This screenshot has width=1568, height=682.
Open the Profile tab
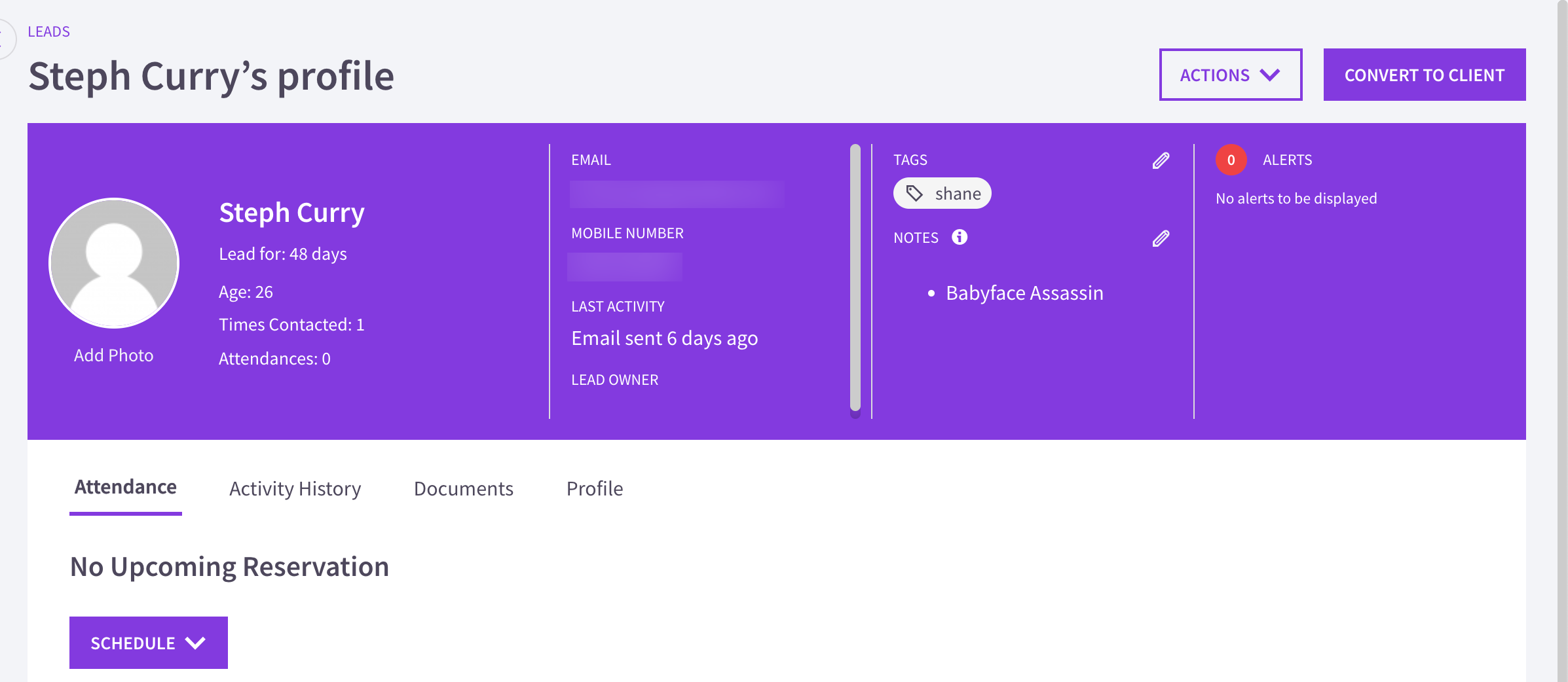coord(595,489)
